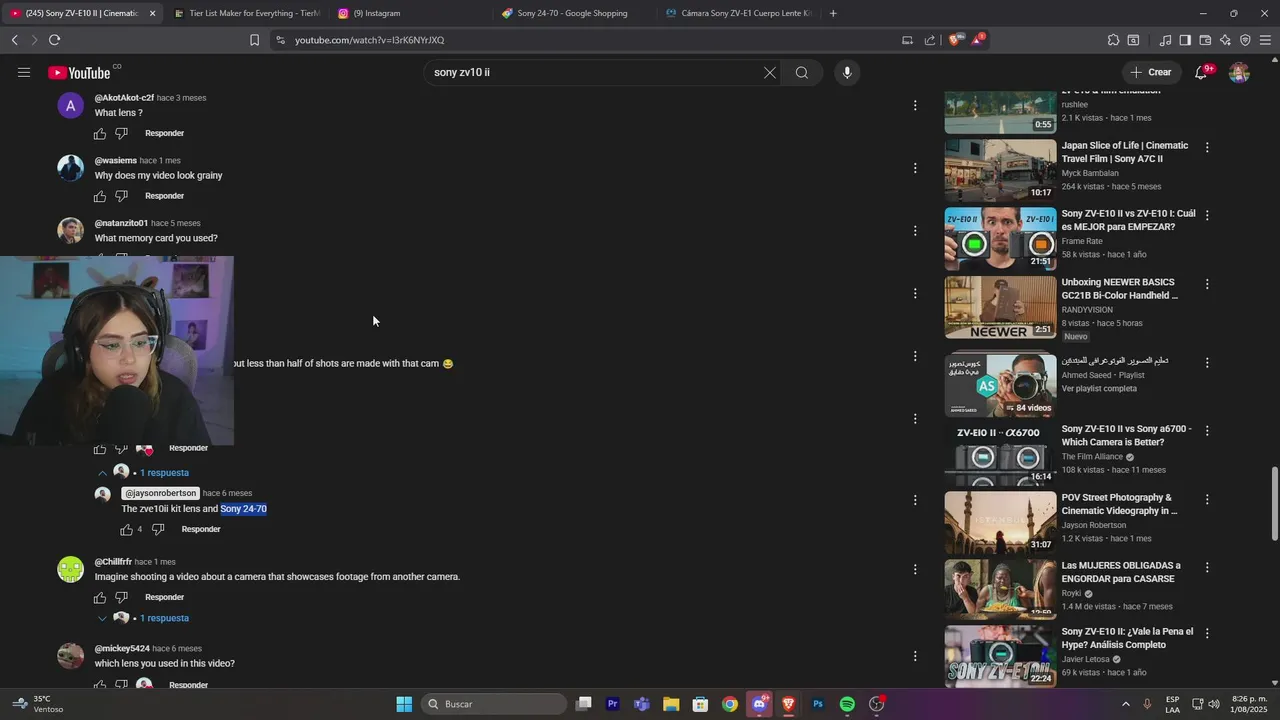Start voice search with the microphone icon
Image resolution: width=1280 pixels, height=720 pixels.
click(847, 72)
